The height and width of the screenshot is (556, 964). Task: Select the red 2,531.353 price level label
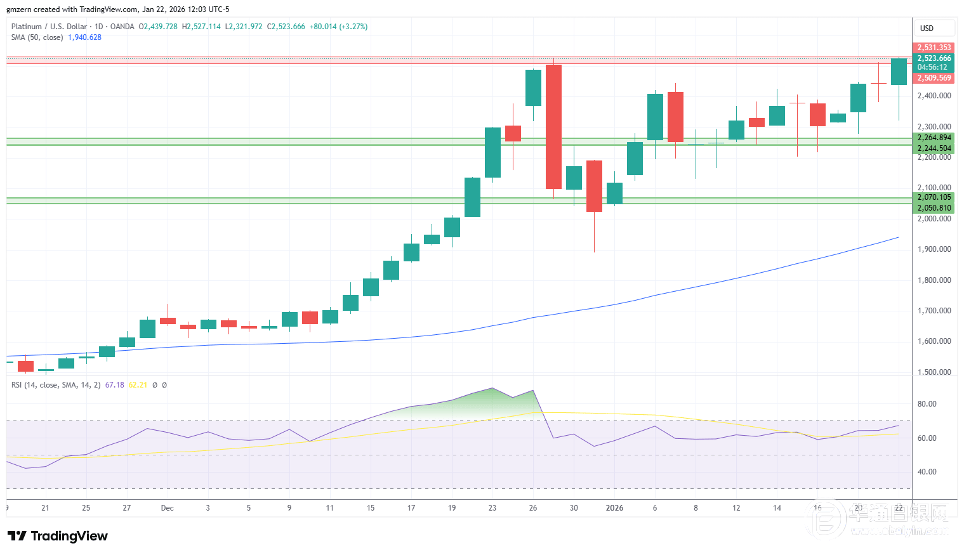(934, 47)
